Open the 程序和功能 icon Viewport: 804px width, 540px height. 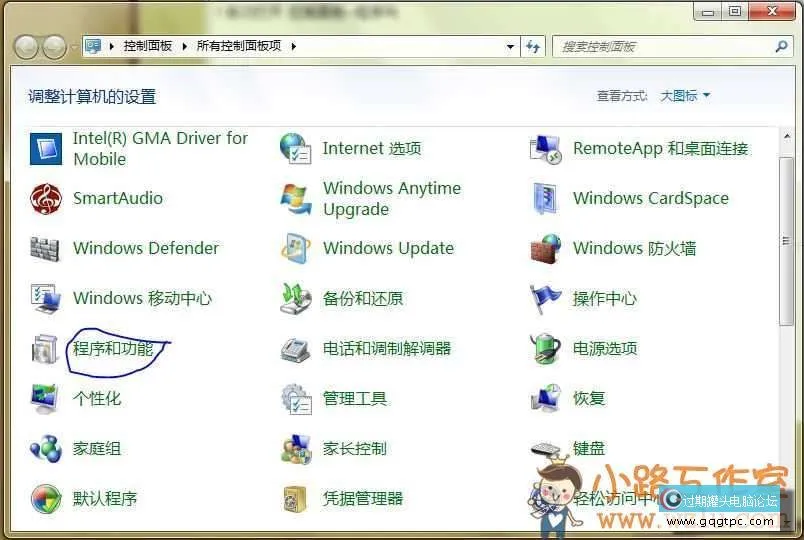click(45, 349)
